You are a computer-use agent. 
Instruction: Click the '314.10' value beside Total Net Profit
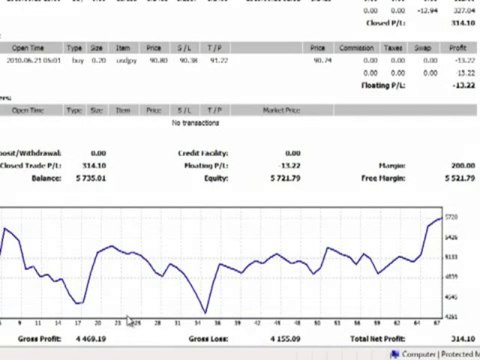(463, 339)
